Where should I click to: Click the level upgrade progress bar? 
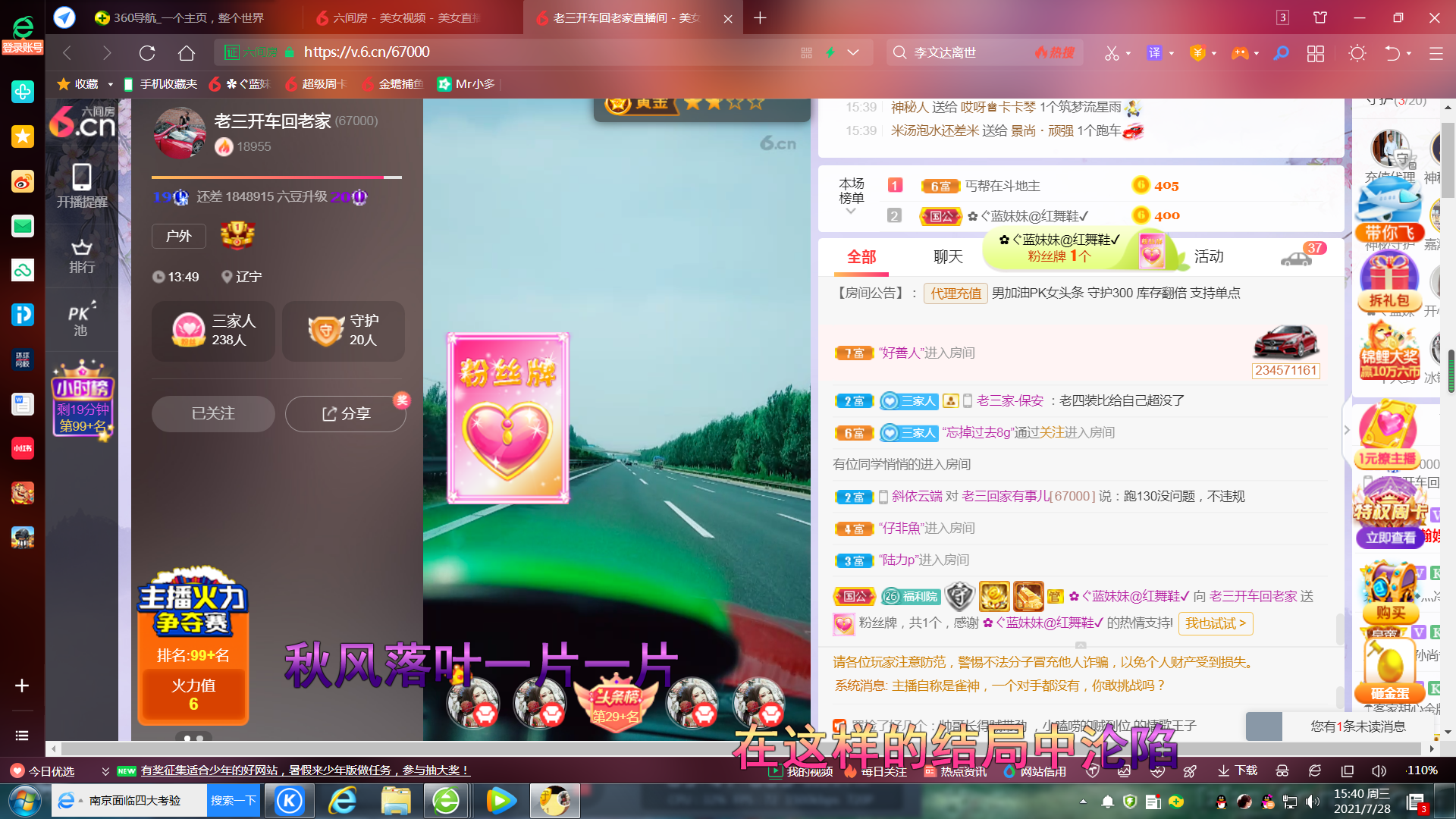pyautogui.click(x=277, y=177)
